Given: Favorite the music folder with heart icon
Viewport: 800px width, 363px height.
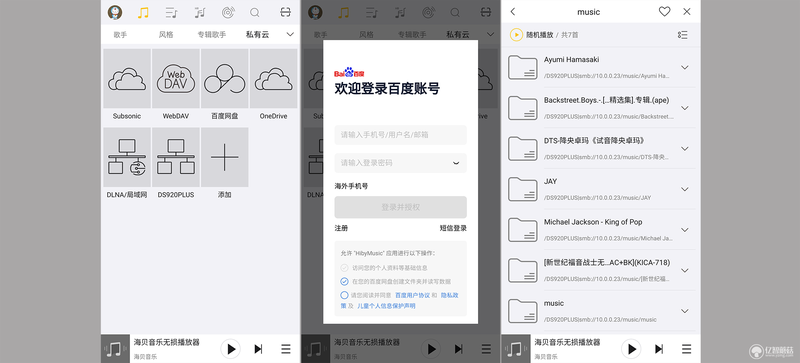Looking at the screenshot, I should 664,12.
